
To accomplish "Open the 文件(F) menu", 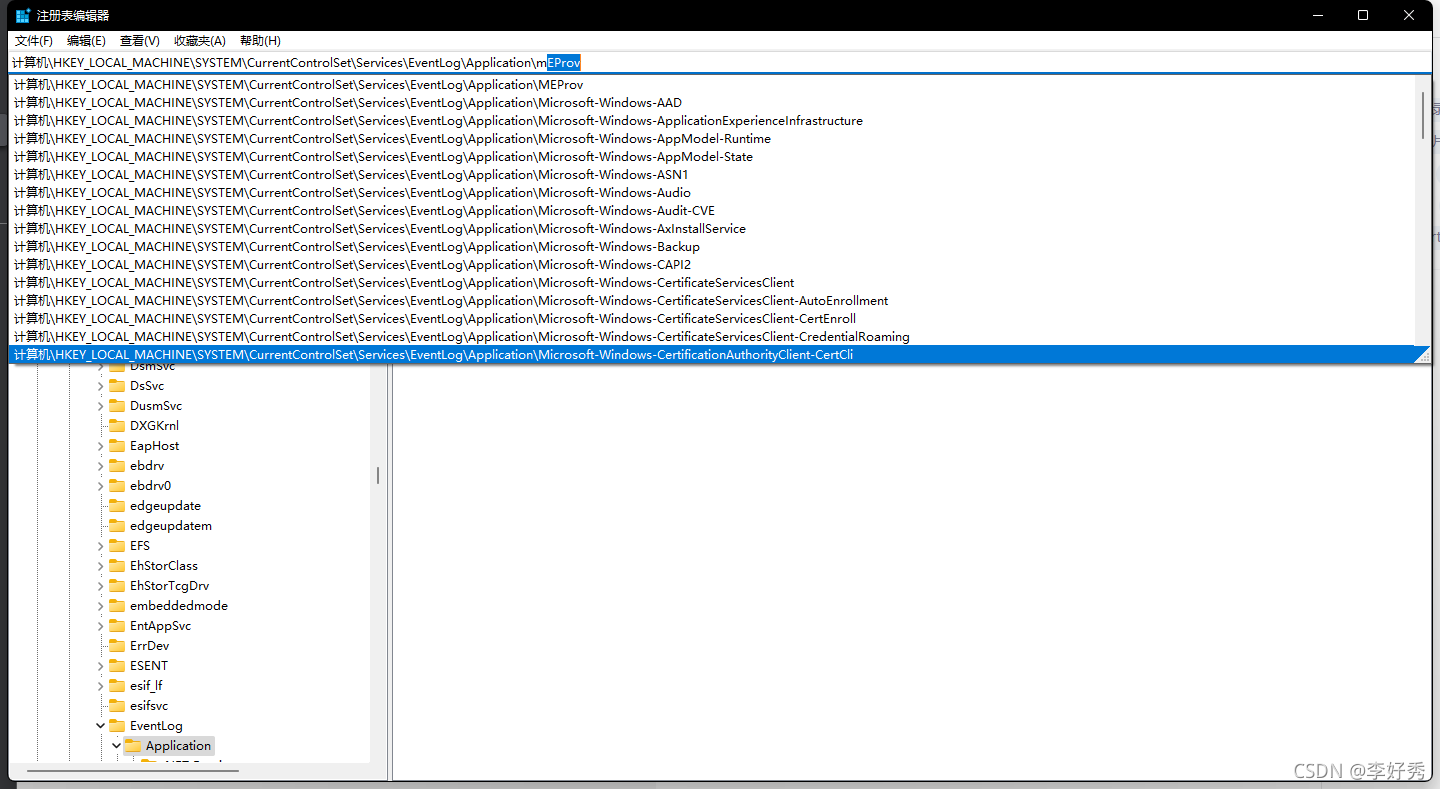I will click(x=34, y=41).
